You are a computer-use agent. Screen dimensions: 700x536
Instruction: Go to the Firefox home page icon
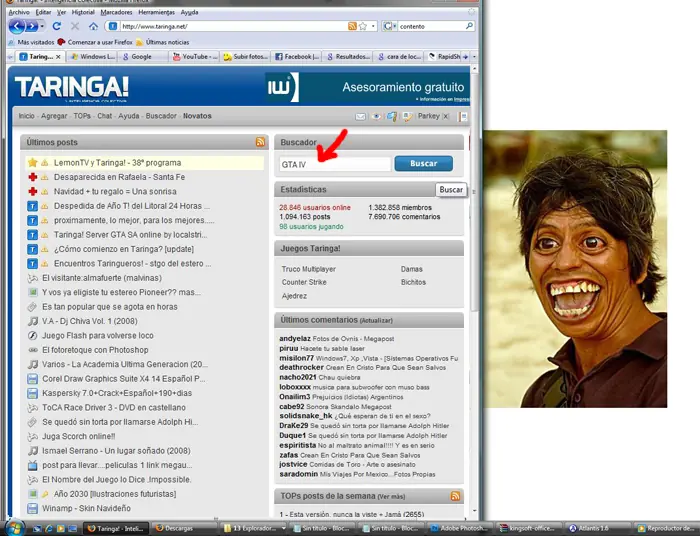pyautogui.click(x=93, y=26)
